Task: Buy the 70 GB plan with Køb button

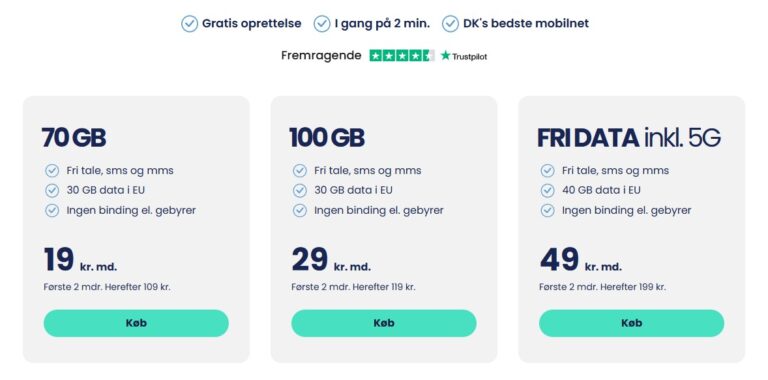Action: (136, 323)
